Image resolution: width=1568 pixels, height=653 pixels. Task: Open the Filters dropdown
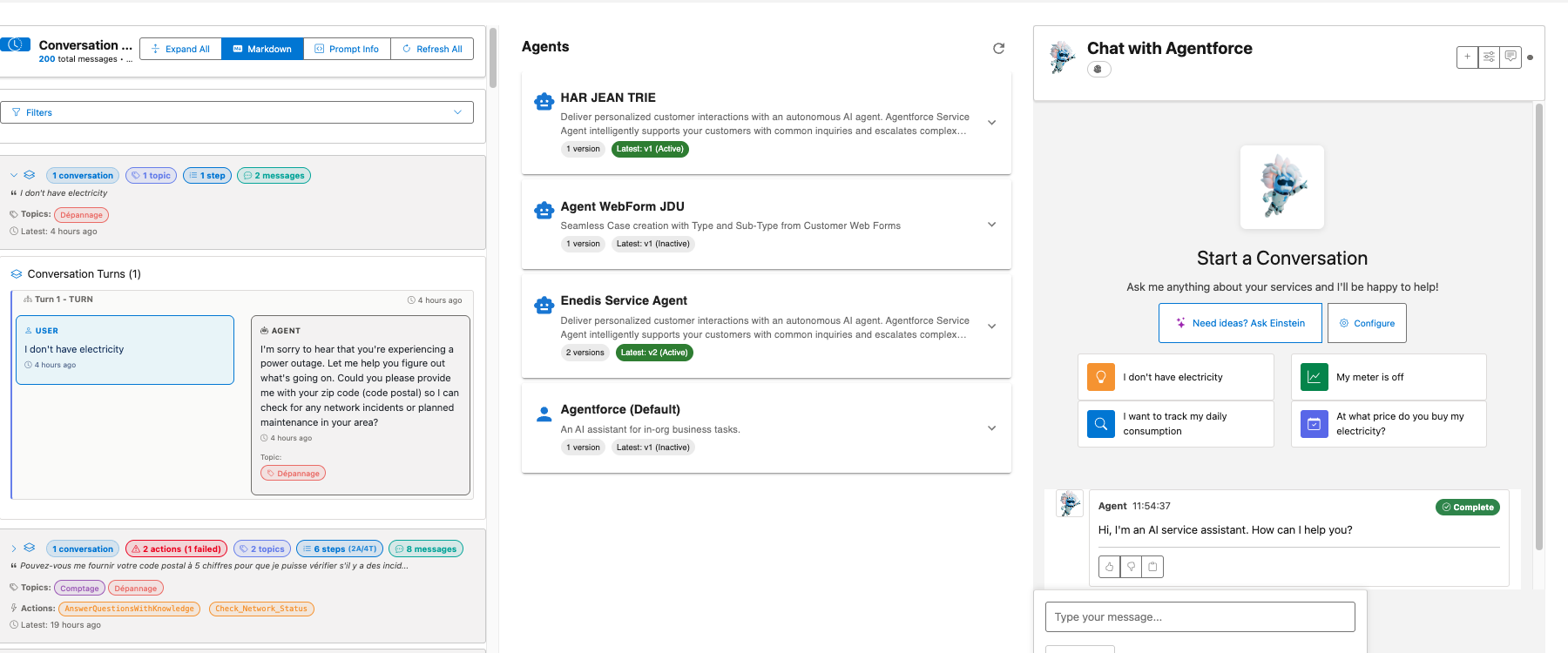(x=237, y=112)
